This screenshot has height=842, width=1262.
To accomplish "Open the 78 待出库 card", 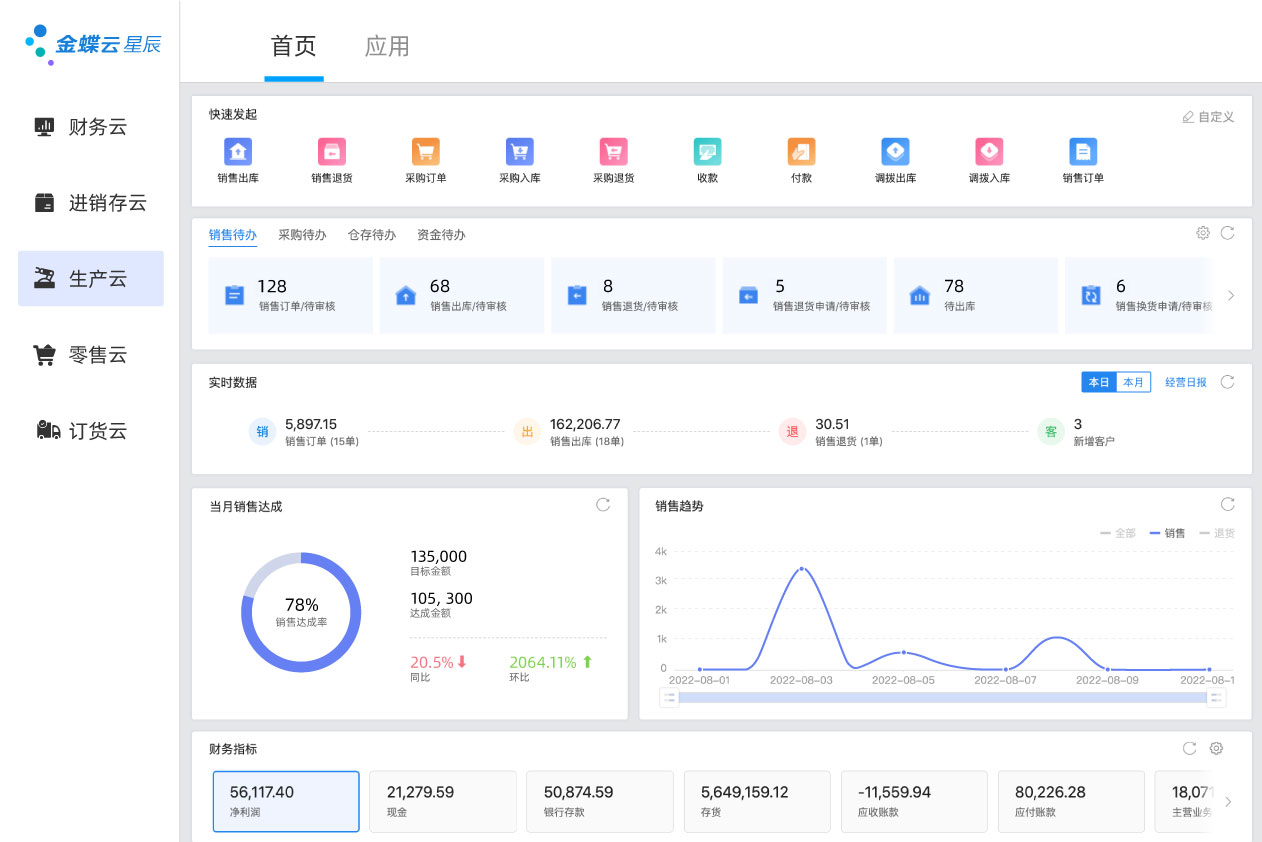I will click(x=976, y=295).
